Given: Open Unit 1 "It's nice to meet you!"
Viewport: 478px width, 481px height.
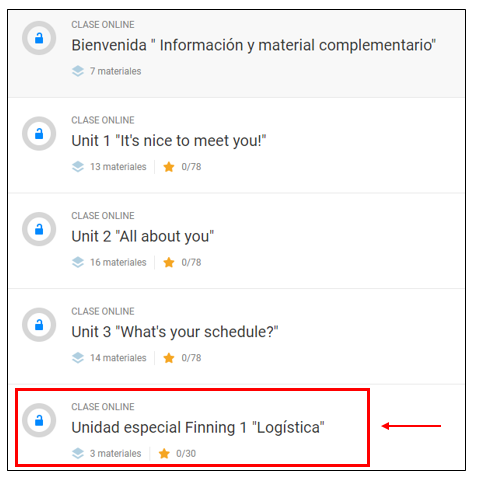Looking at the screenshot, I should pos(169,141).
